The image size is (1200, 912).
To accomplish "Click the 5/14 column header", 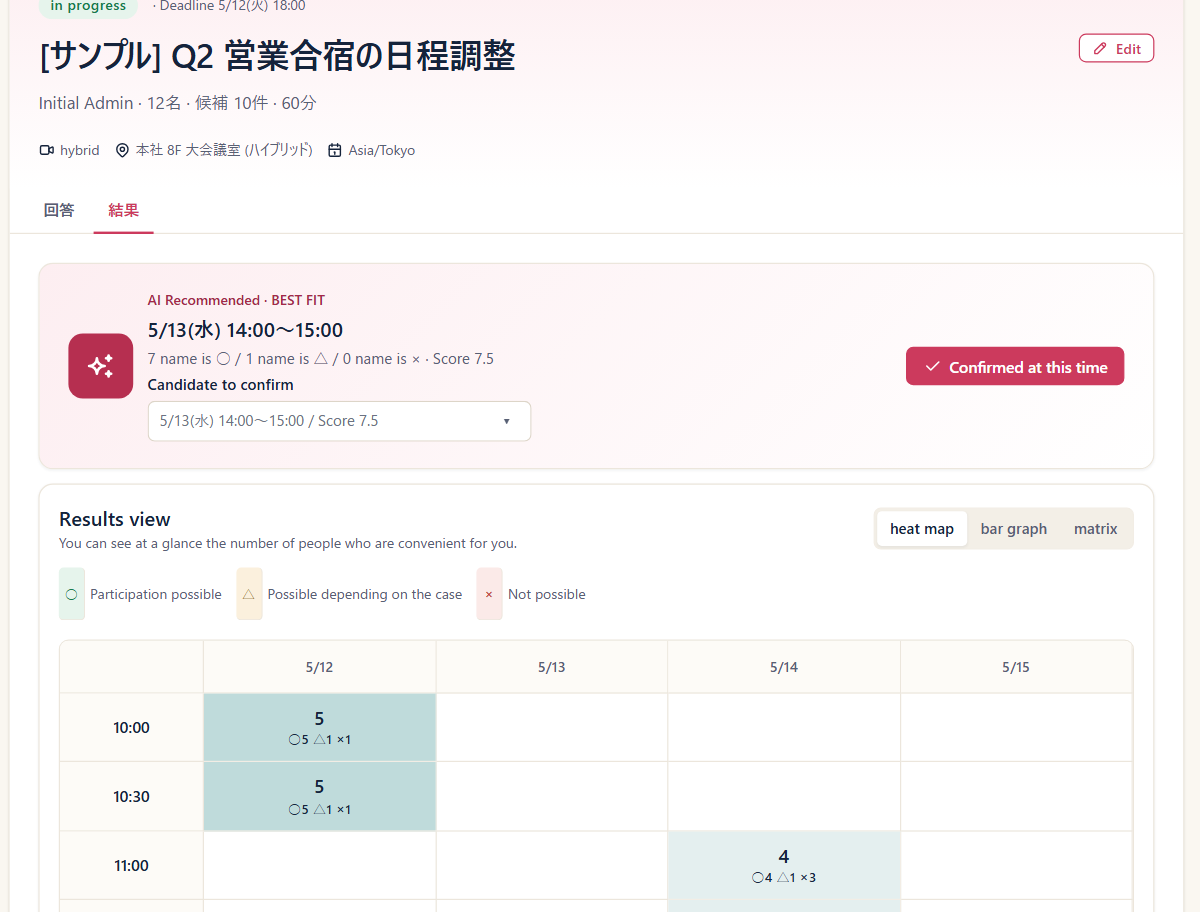I will (784, 667).
